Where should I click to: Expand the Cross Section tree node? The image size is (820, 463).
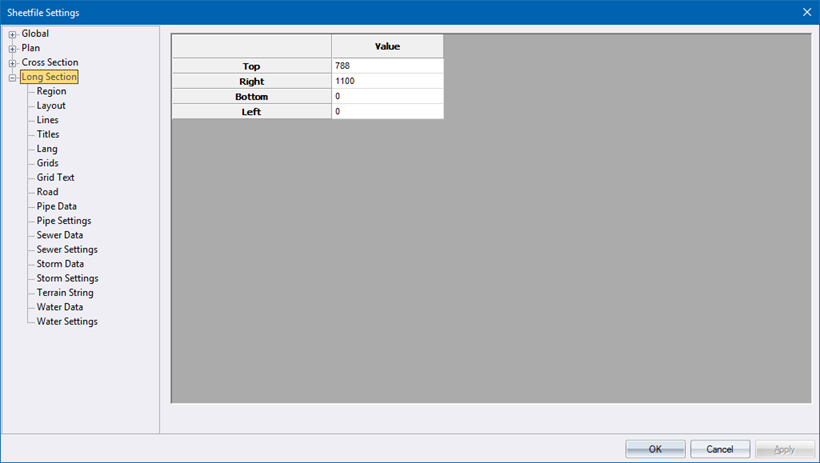[x=13, y=63]
